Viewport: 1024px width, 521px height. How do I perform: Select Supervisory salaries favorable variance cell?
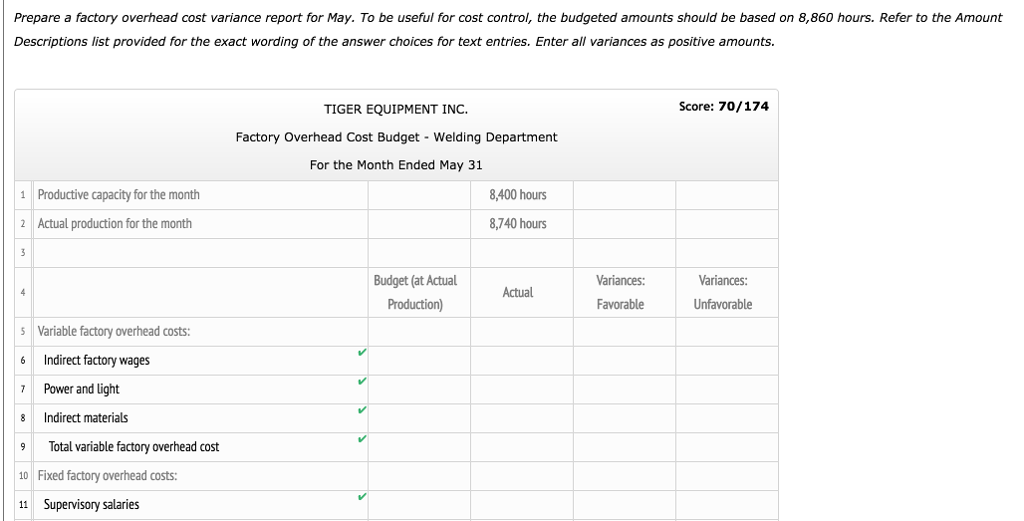click(624, 505)
